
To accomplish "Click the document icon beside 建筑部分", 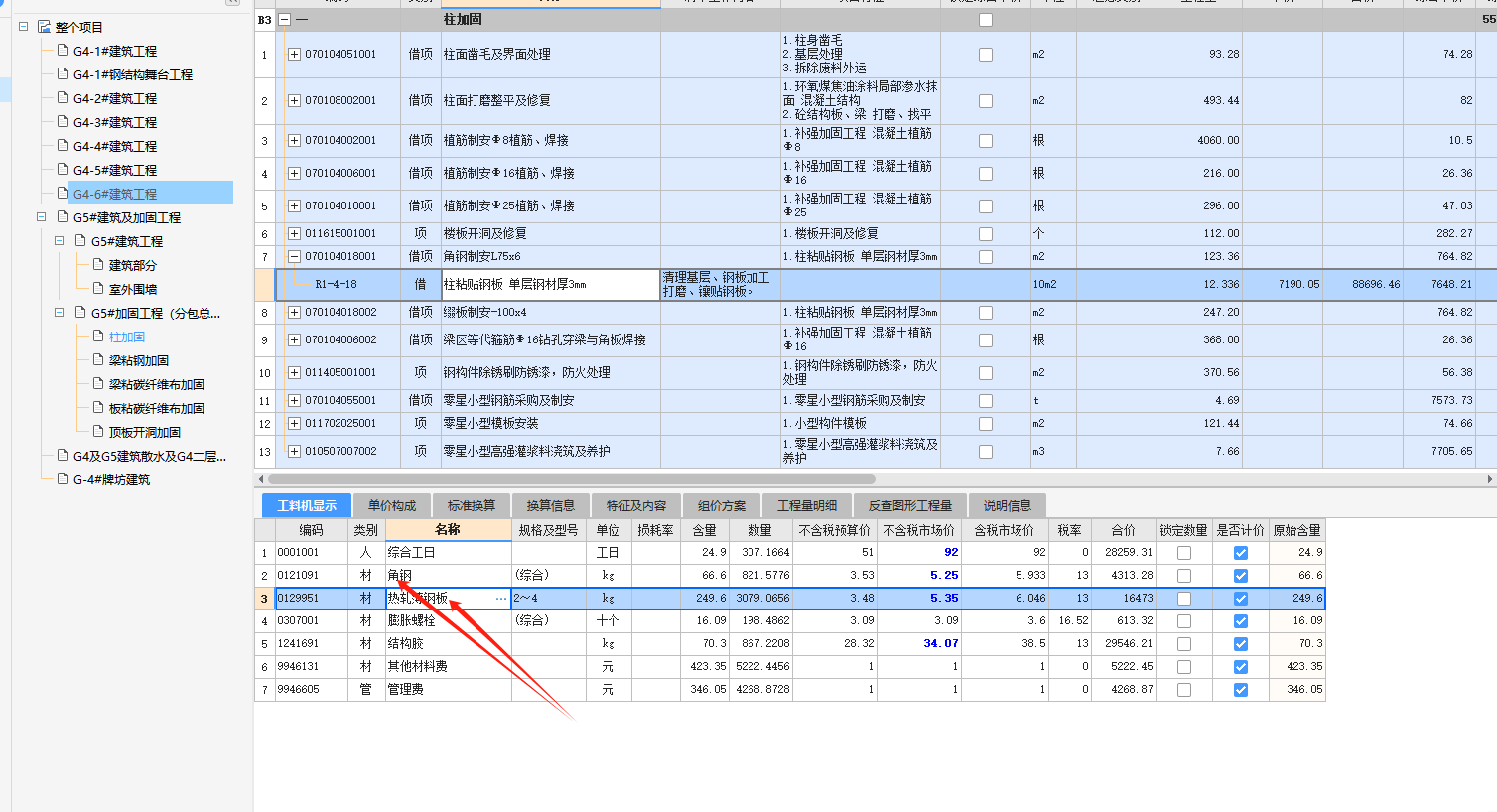I will coord(98,264).
